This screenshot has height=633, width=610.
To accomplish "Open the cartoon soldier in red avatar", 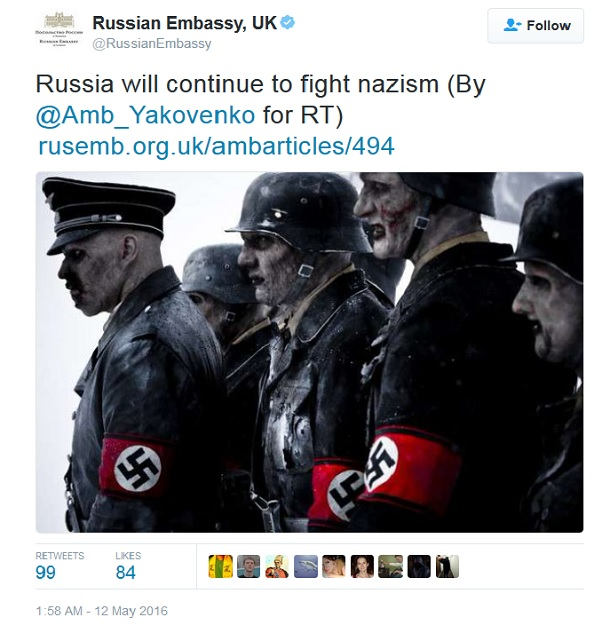I will click(x=277, y=566).
